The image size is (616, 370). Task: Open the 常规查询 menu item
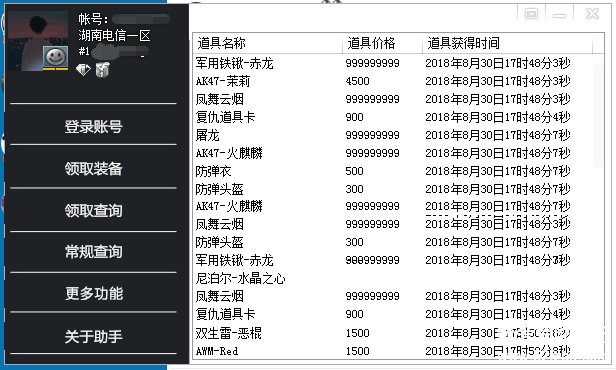[x=94, y=252]
